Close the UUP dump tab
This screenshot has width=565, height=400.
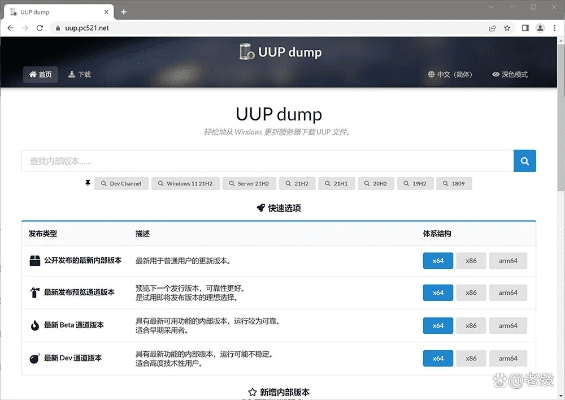coord(106,12)
